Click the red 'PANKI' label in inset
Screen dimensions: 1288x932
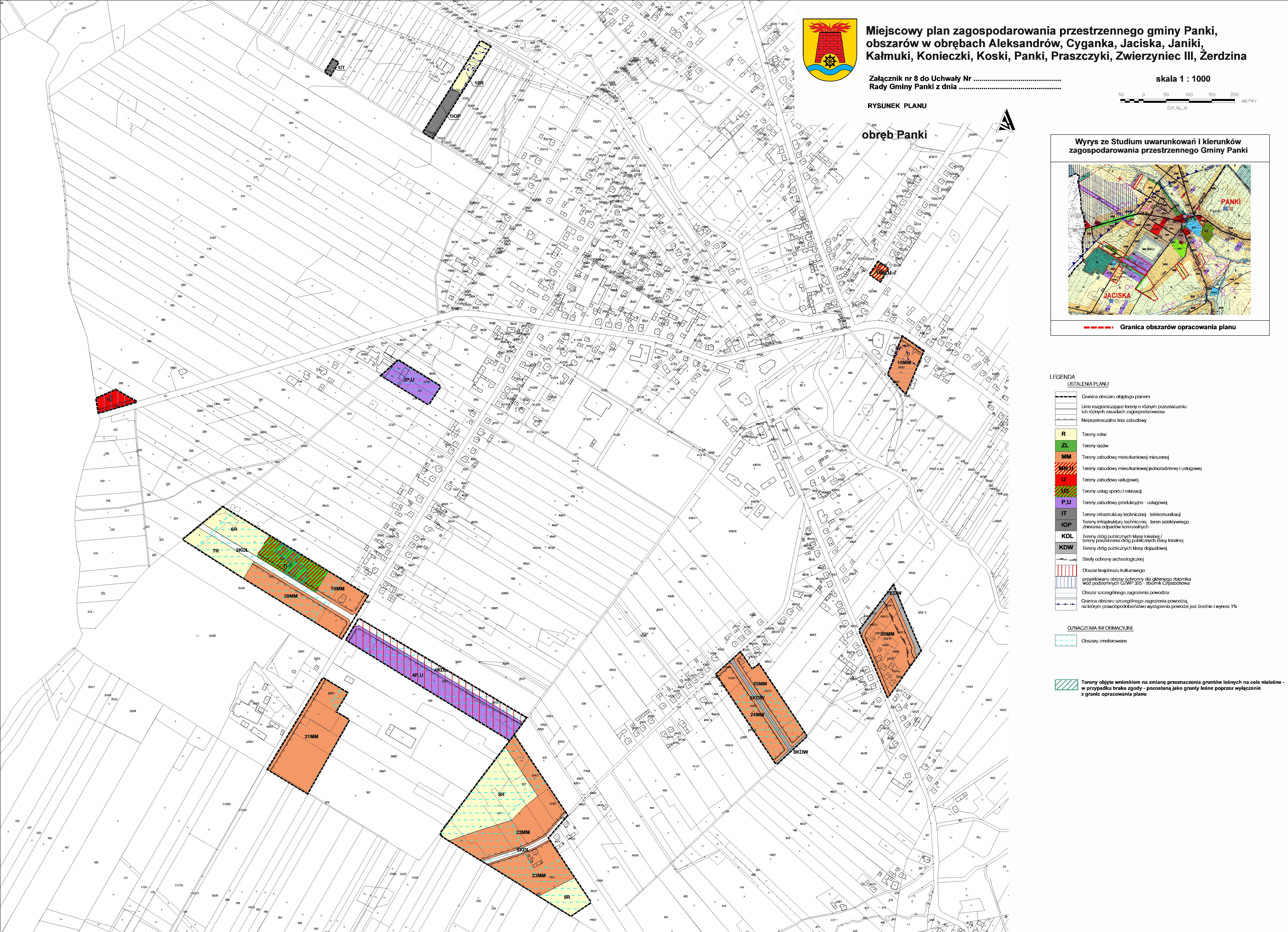click(1231, 202)
